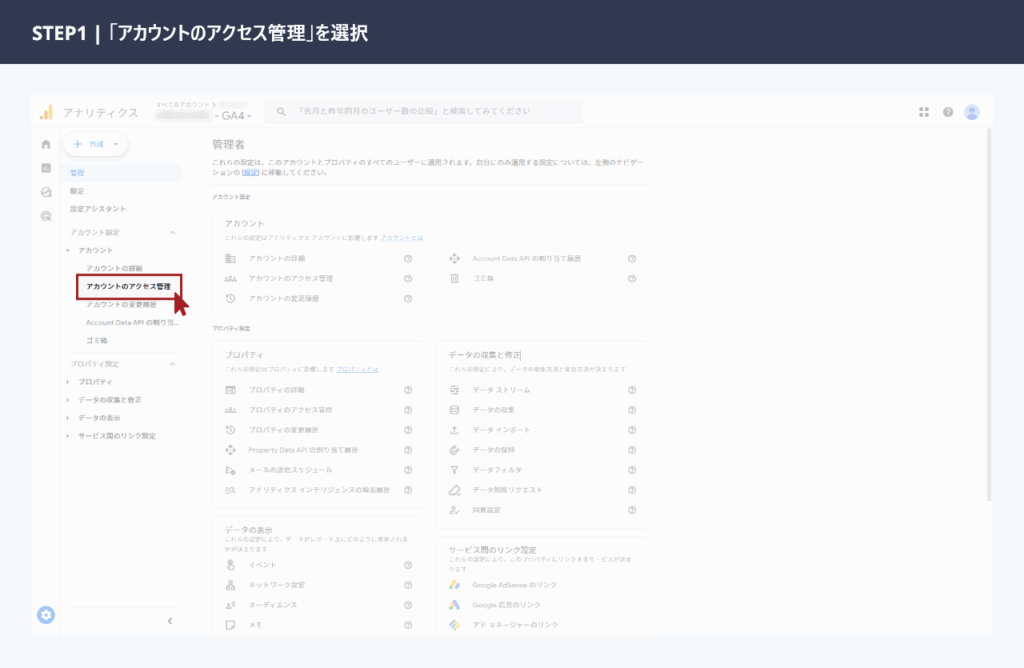Click the settings gear at bottom left
1024x668 pixels.
[x=45, y=616]
